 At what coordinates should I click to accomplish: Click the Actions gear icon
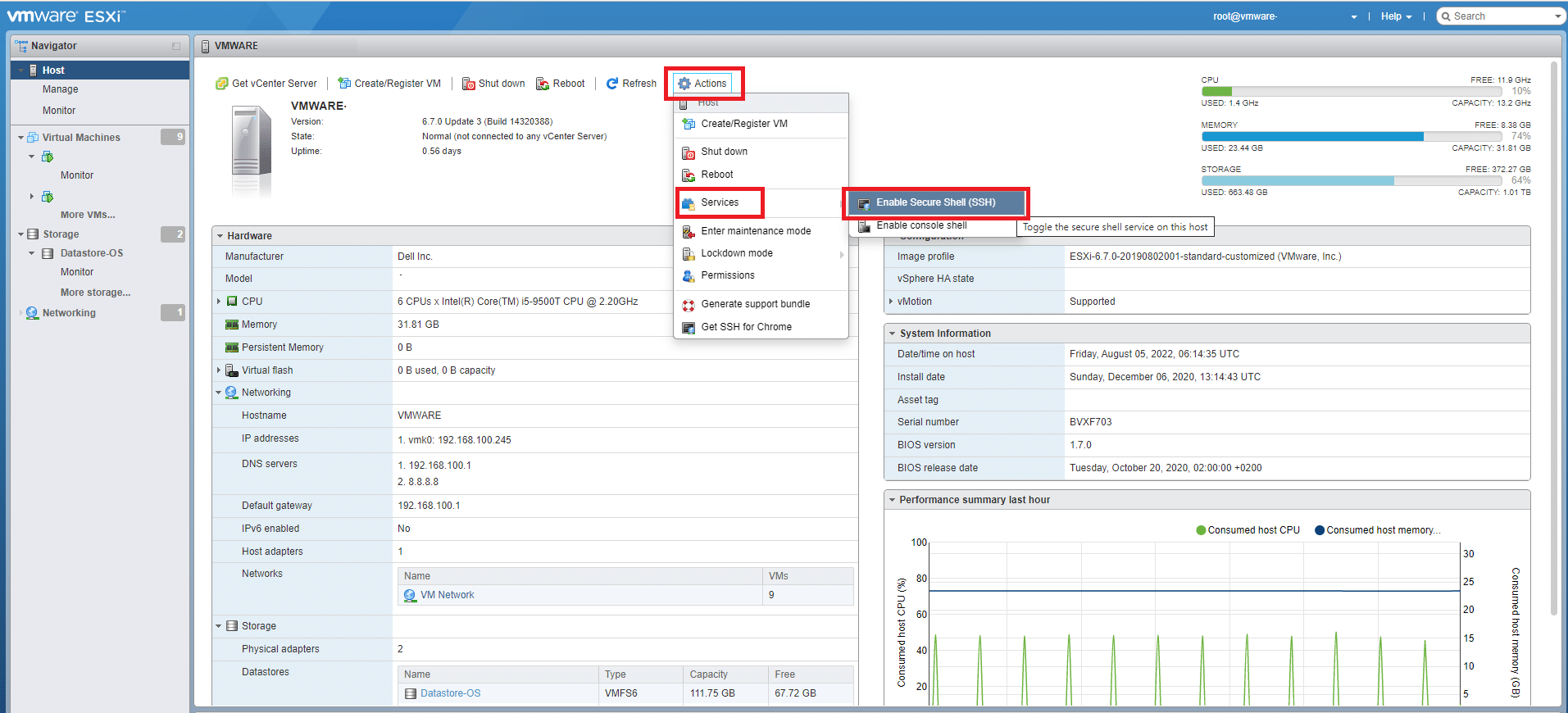click(x=684, y=84)
